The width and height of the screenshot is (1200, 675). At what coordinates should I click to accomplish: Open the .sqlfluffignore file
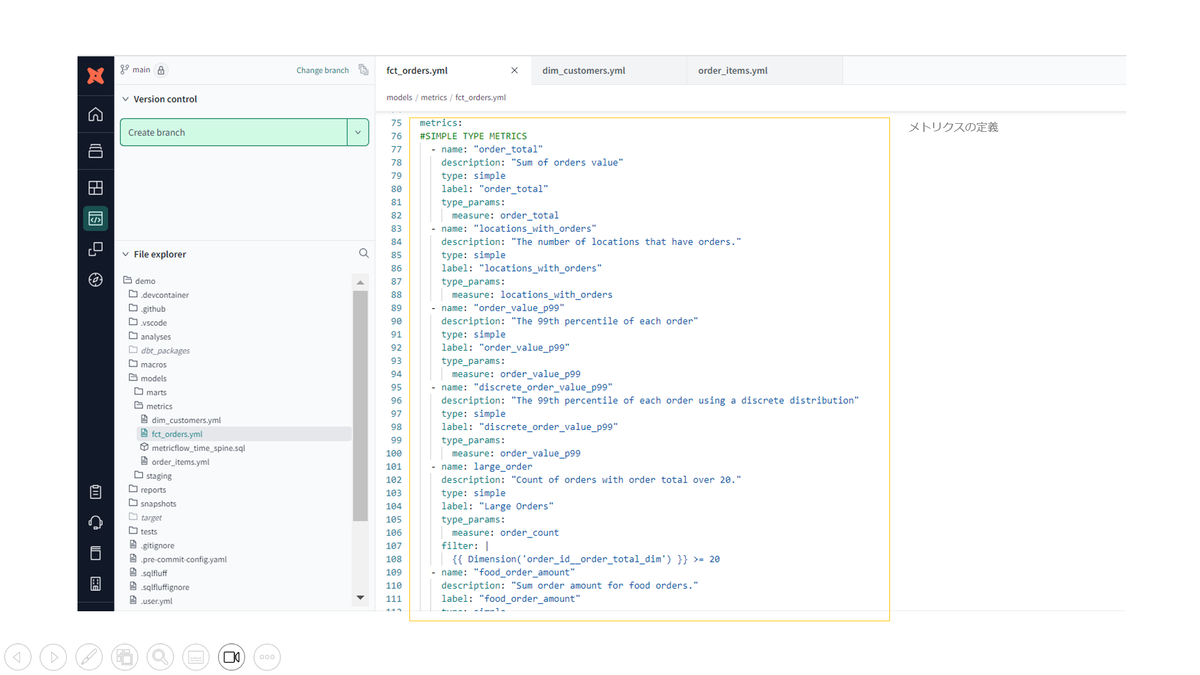(x=158, y=587)
